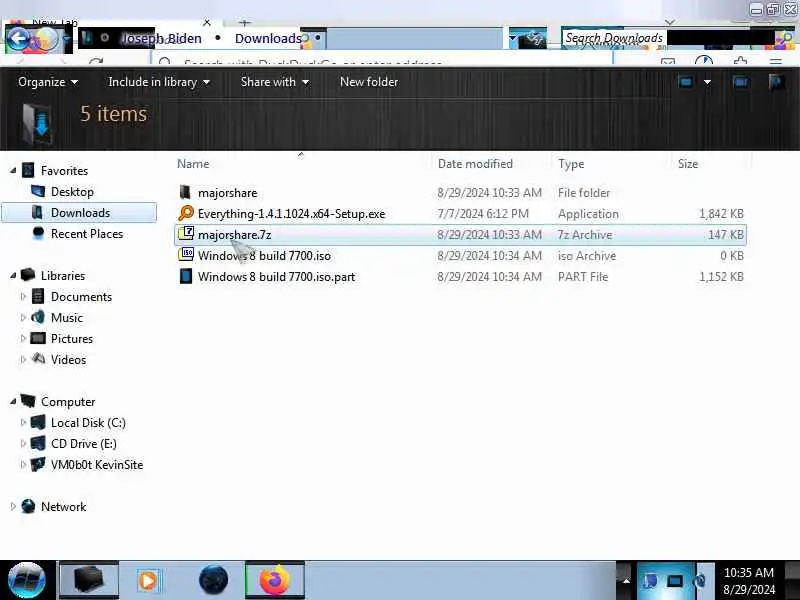
Task: Click the change view icon in toolbar
Action: 686,82
